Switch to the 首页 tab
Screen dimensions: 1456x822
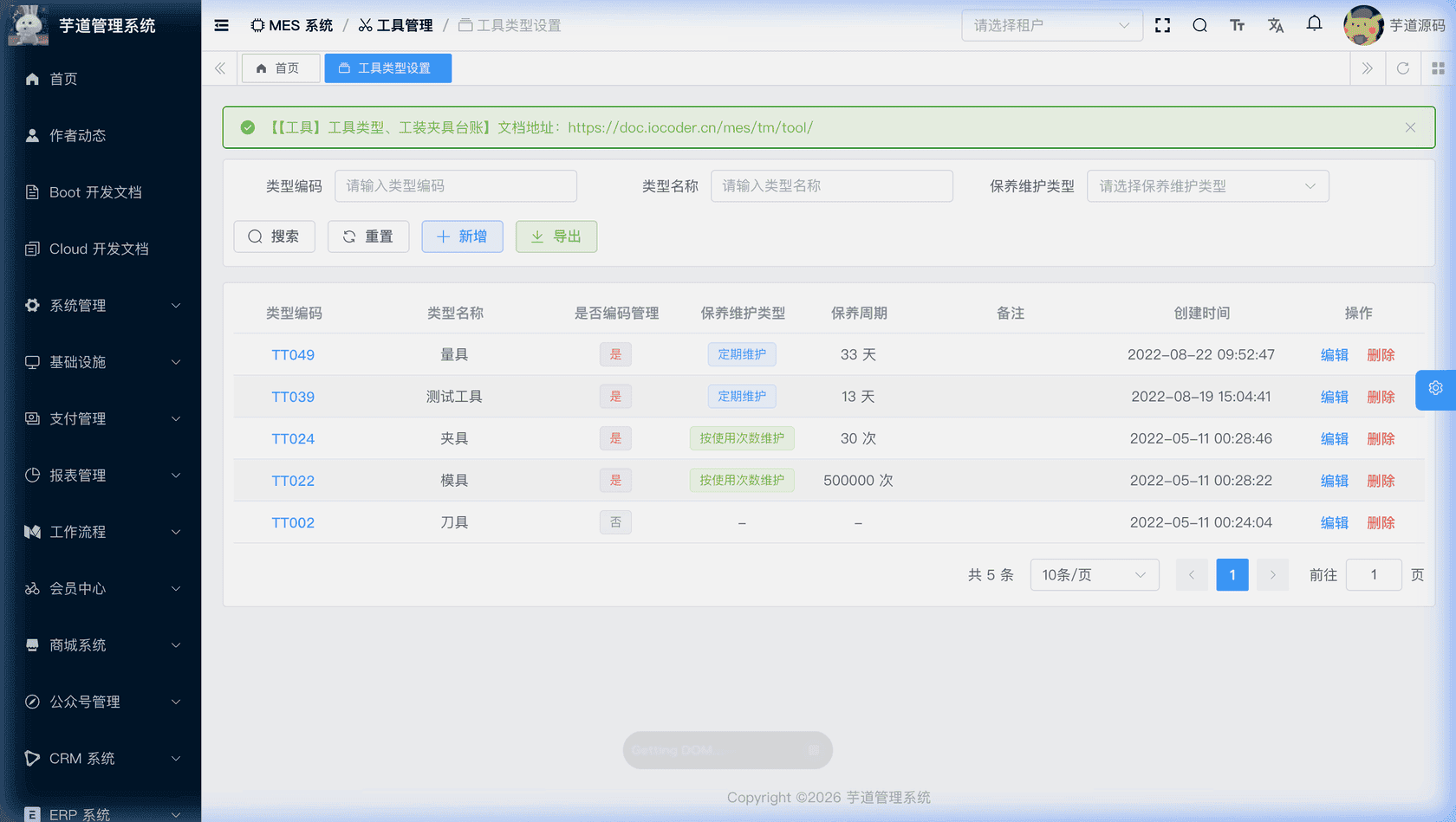(x=280, y=68)
